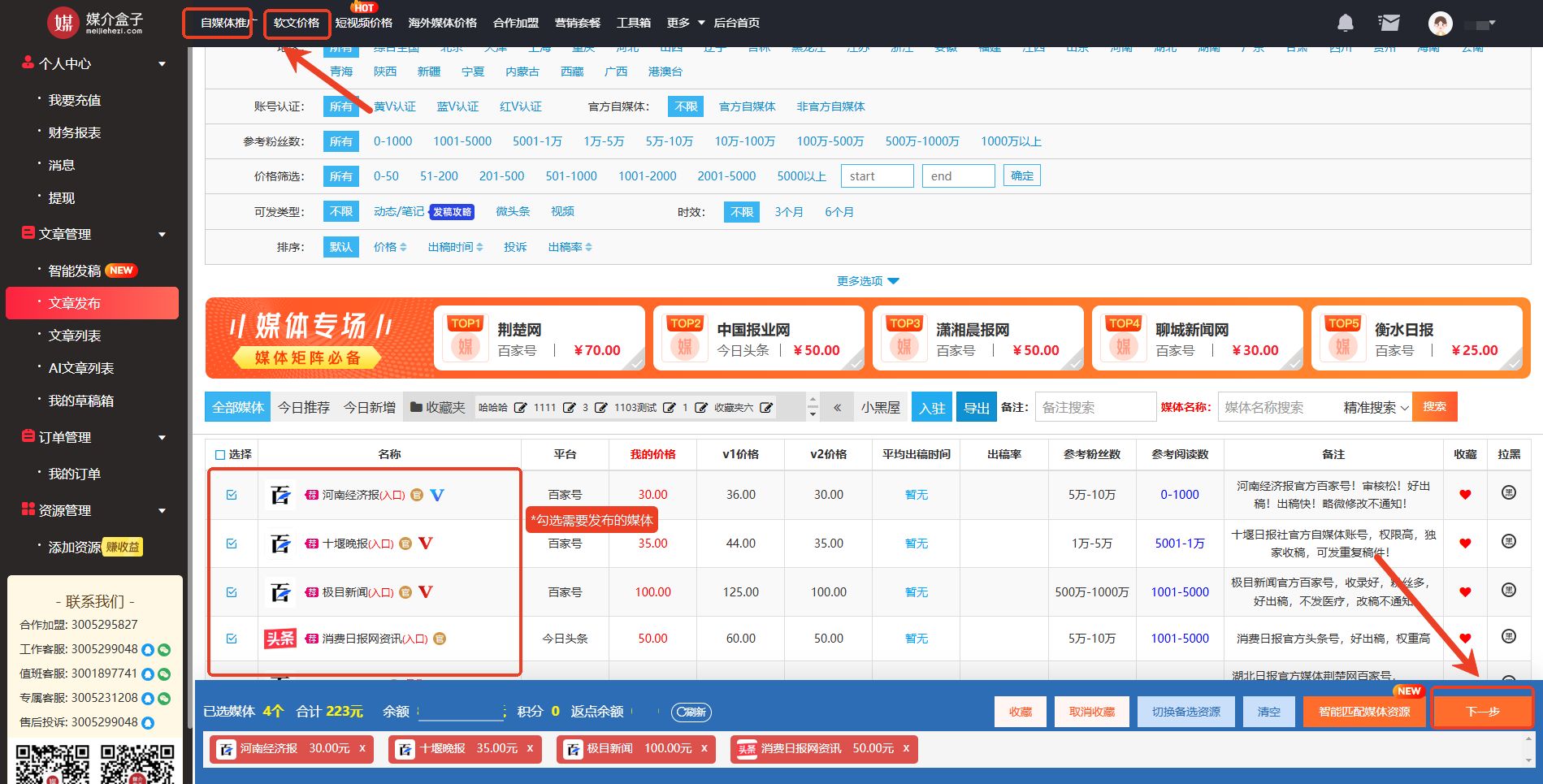The height and width of the screenshot is (784, 1543).
Task: Click the edit icon next to 哈哈哈 folder
Action: (x=520, y=407)
